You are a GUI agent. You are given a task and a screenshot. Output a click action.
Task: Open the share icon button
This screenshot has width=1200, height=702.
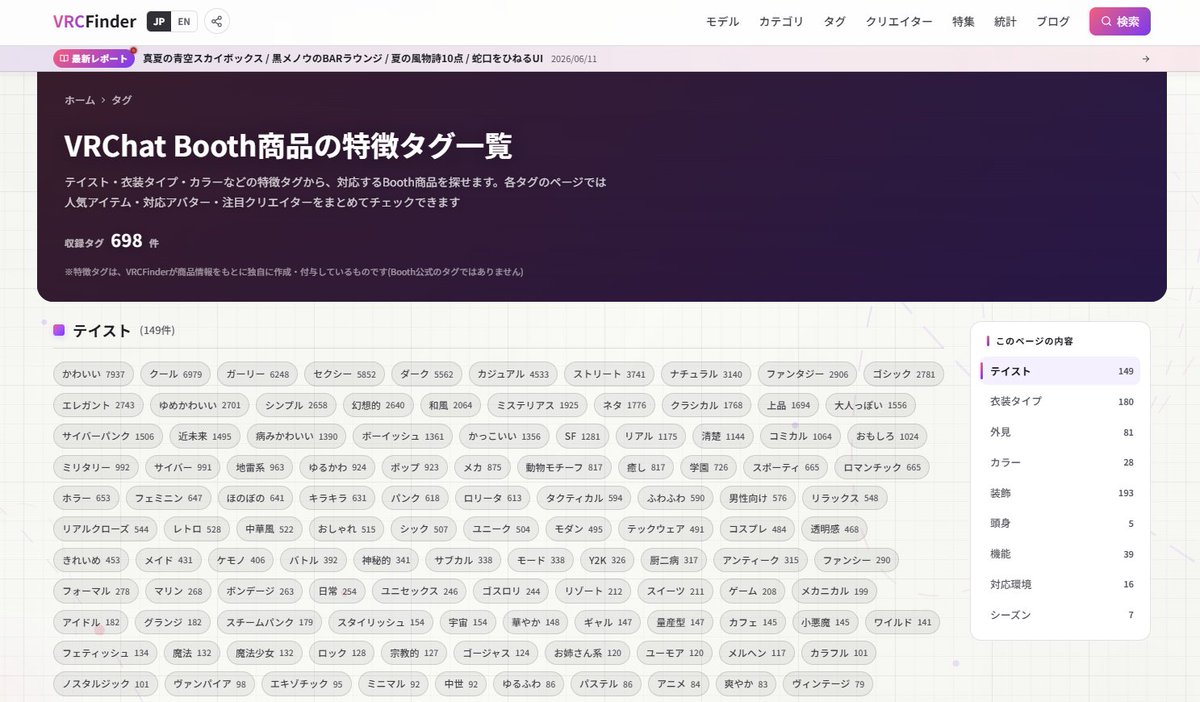[x=217, y=21]
